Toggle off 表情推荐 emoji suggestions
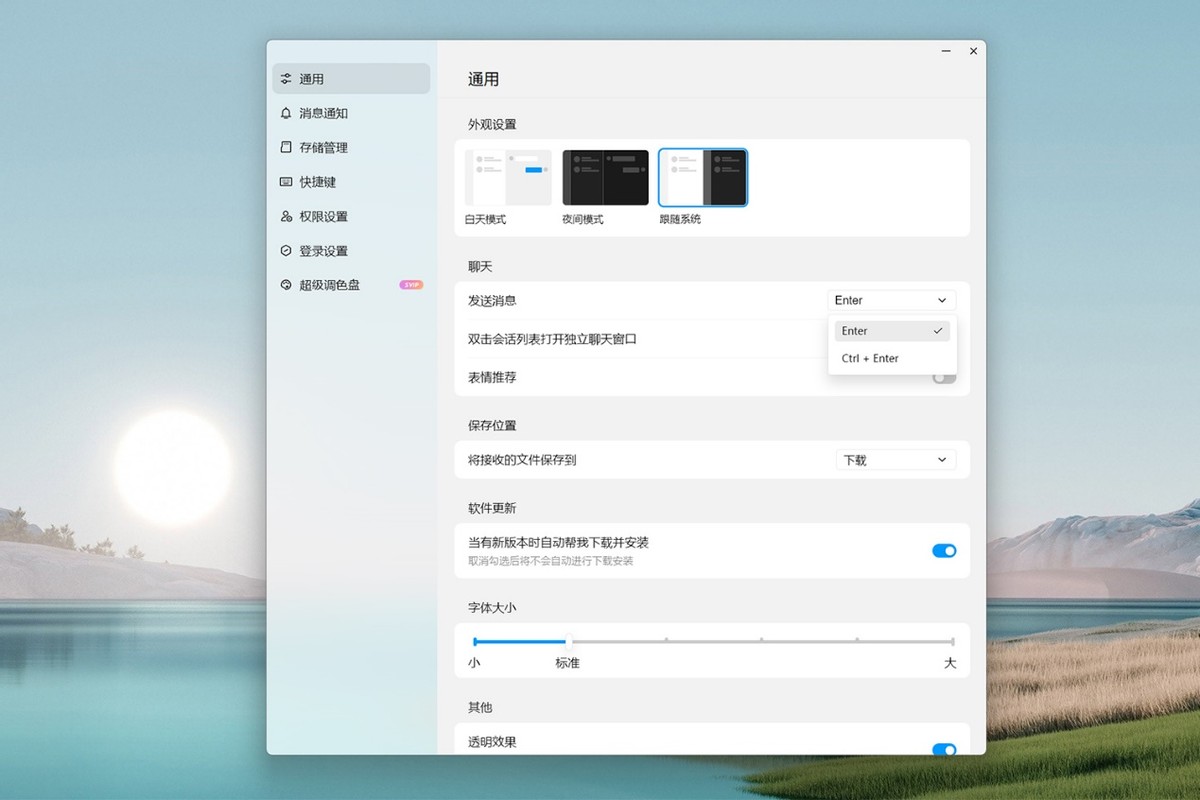The image size is (1200, 800). pyautogui.click(x=943, y=377)
